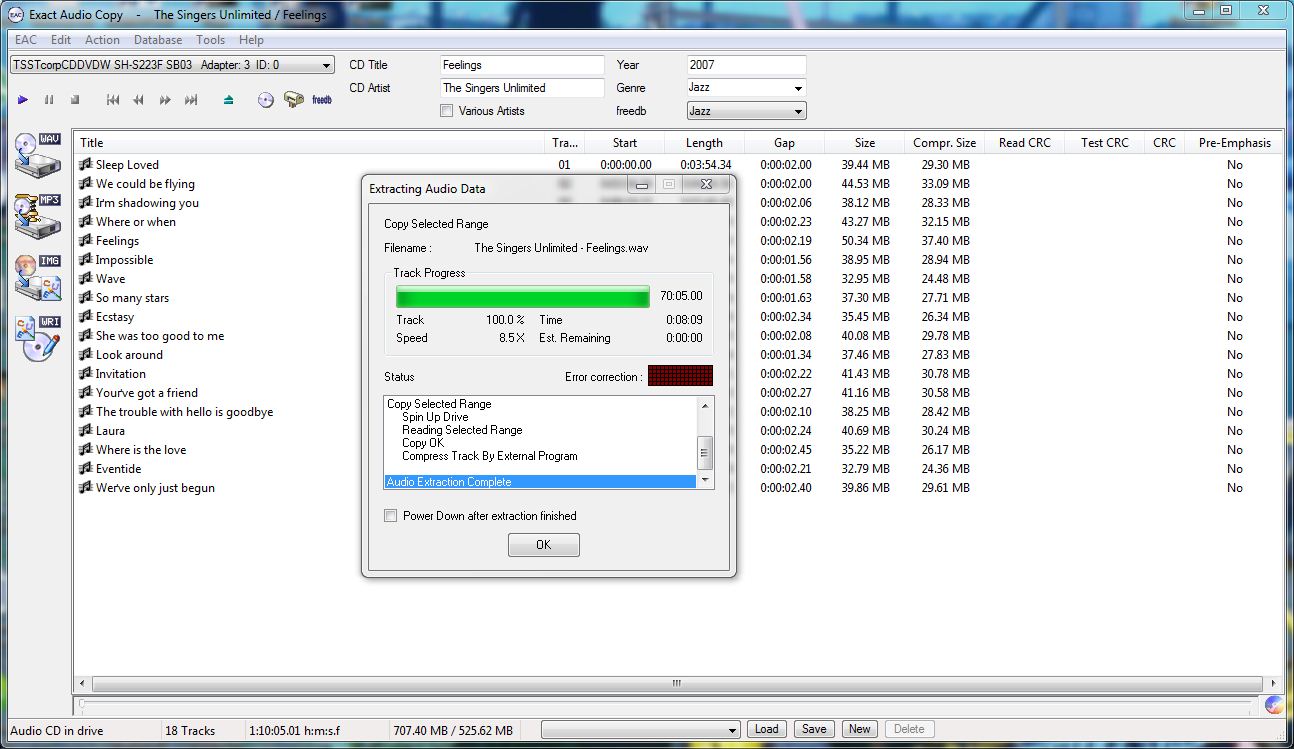Select the track Where or when
Viewport: 1294px width, 749px height.
coord(136,222)
